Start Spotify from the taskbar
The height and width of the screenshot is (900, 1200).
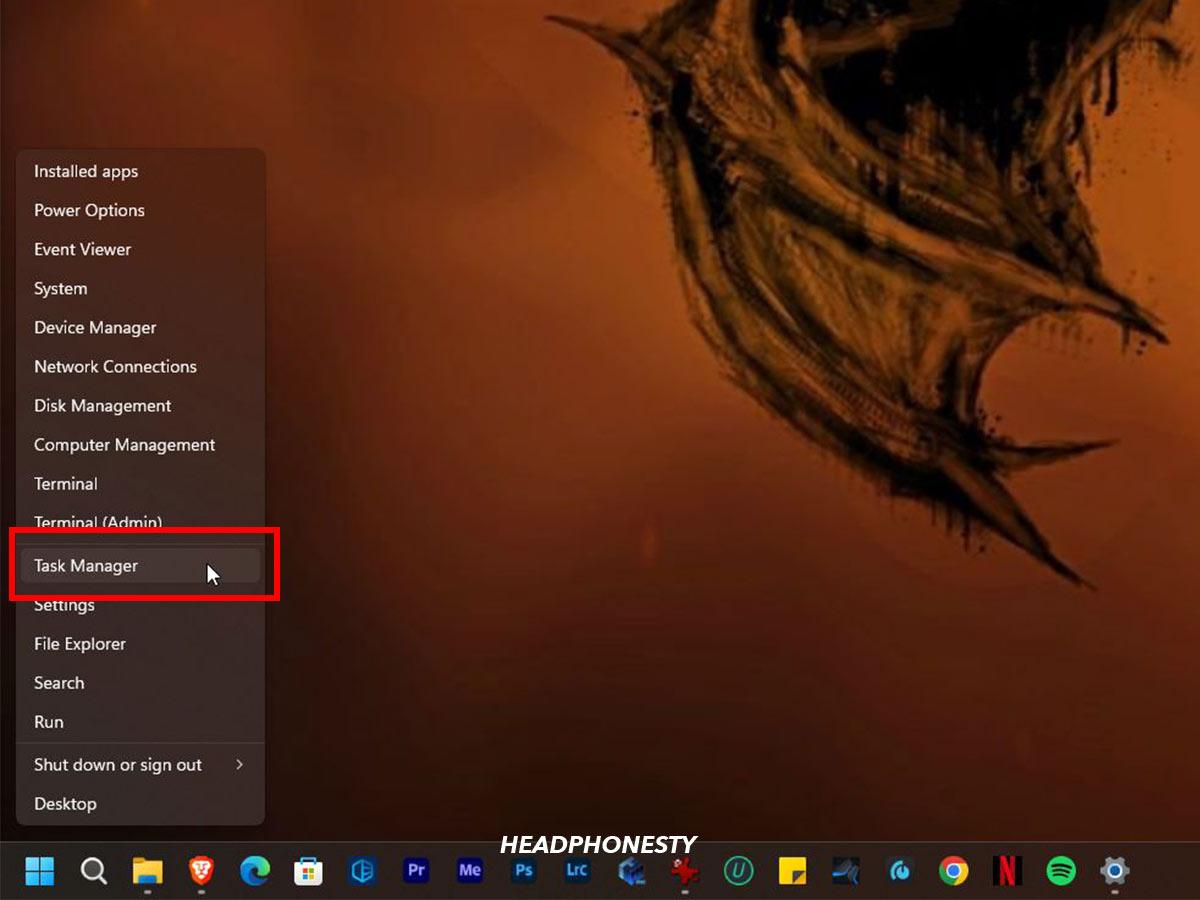point(1061,871)
